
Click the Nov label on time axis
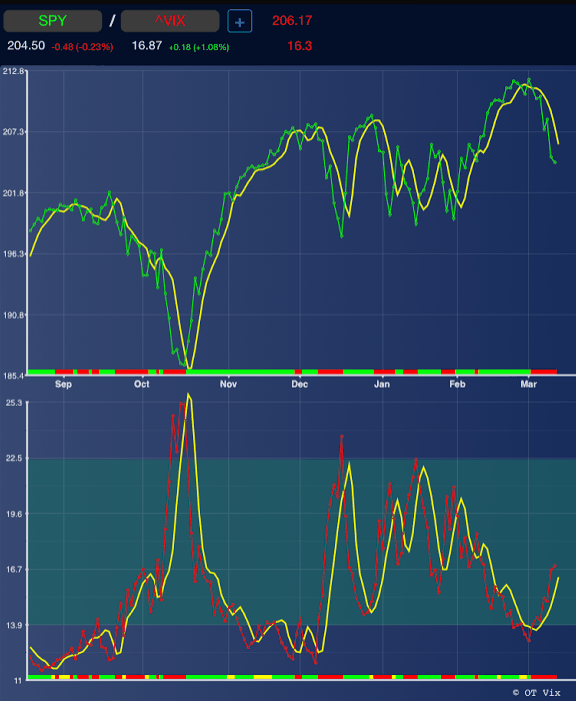[228, 384]
